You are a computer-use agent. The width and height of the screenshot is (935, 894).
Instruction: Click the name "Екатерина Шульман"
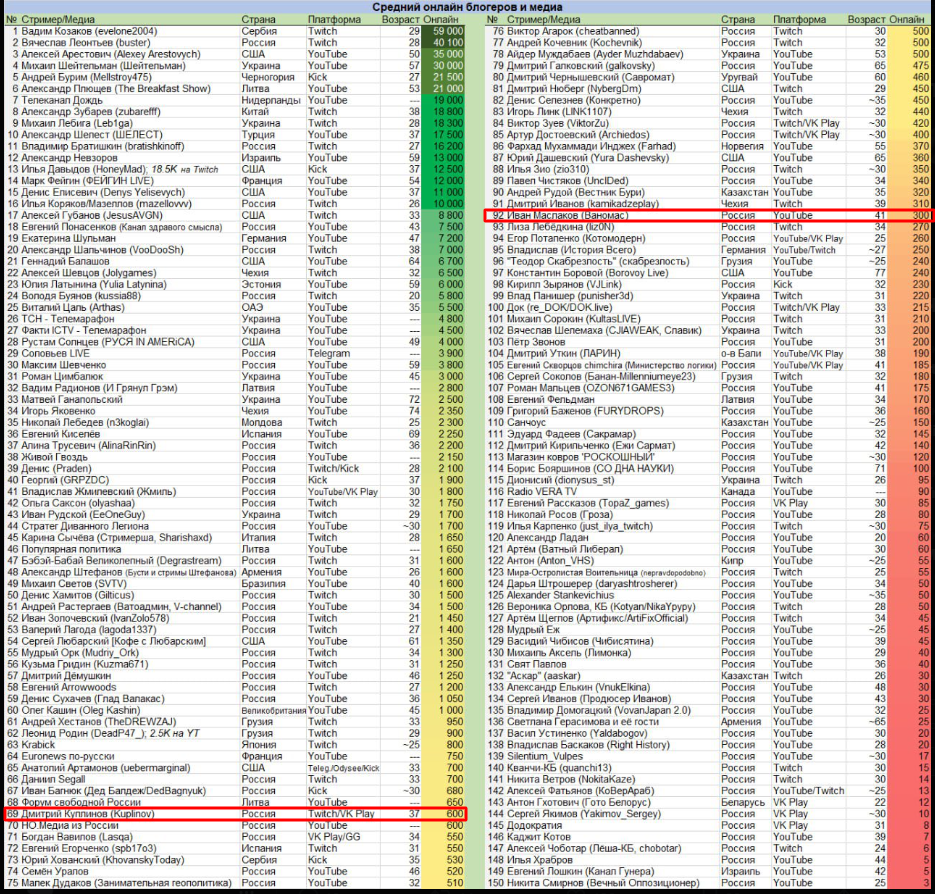pyautogui.click(x=69, y=238)
